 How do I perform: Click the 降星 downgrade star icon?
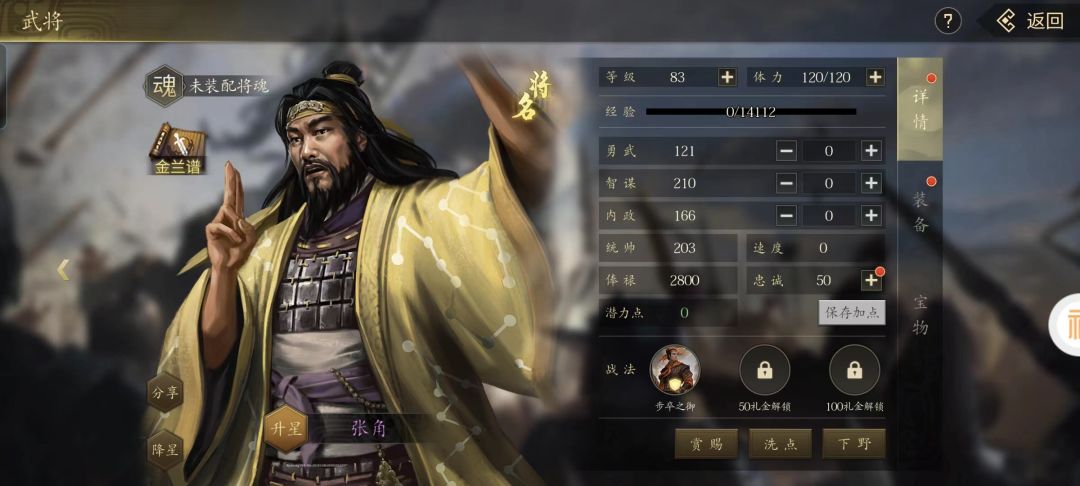tap(165, 450)
